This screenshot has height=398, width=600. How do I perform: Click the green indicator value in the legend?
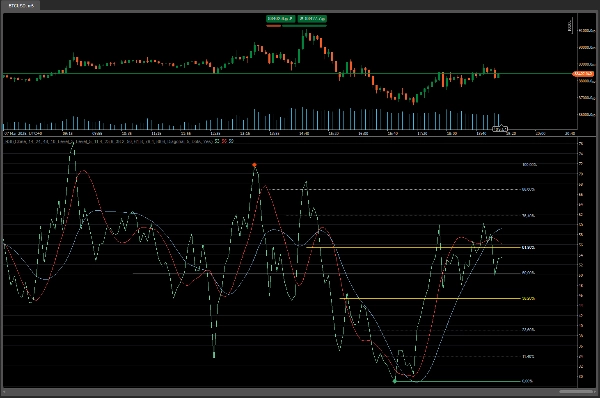point(217,141)
